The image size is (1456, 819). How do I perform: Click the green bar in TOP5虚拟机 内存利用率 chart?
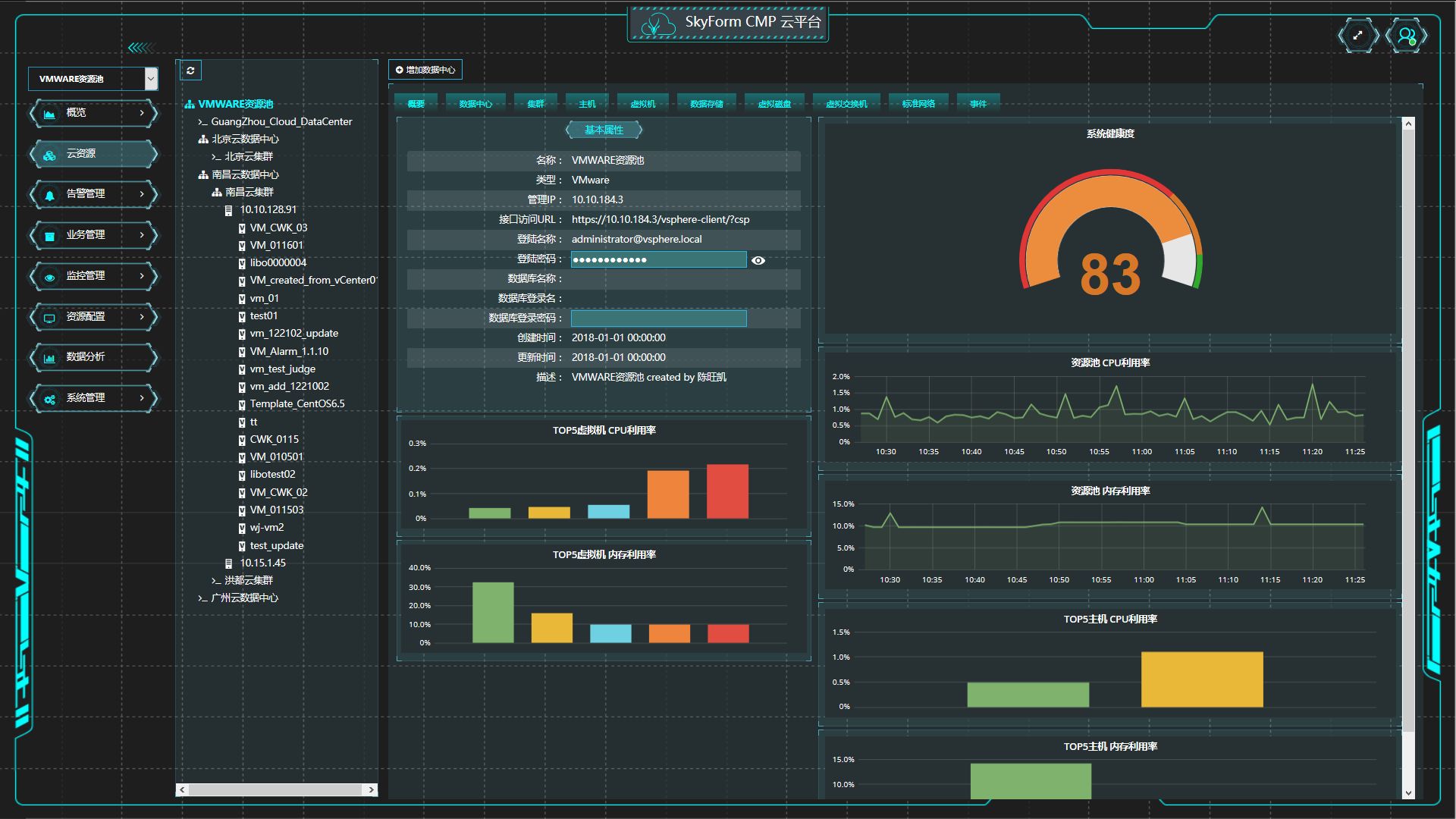coord(493,613)
